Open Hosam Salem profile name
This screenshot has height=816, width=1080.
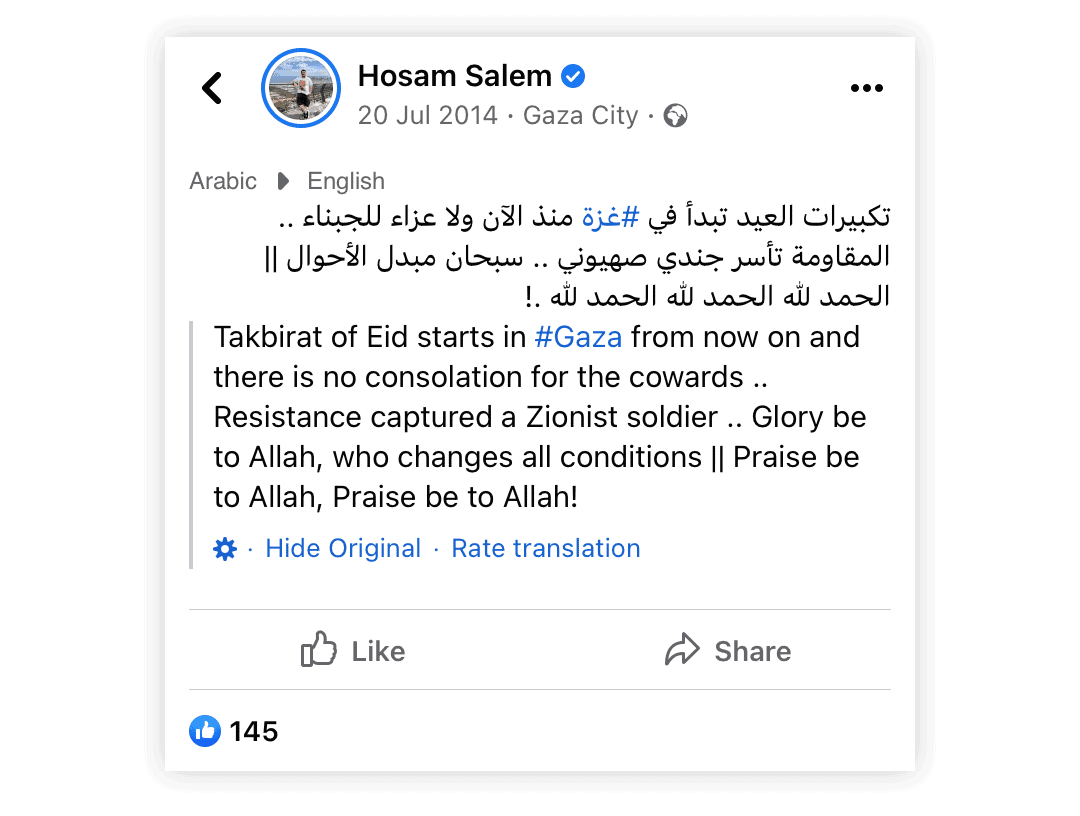tap(455, 76)
